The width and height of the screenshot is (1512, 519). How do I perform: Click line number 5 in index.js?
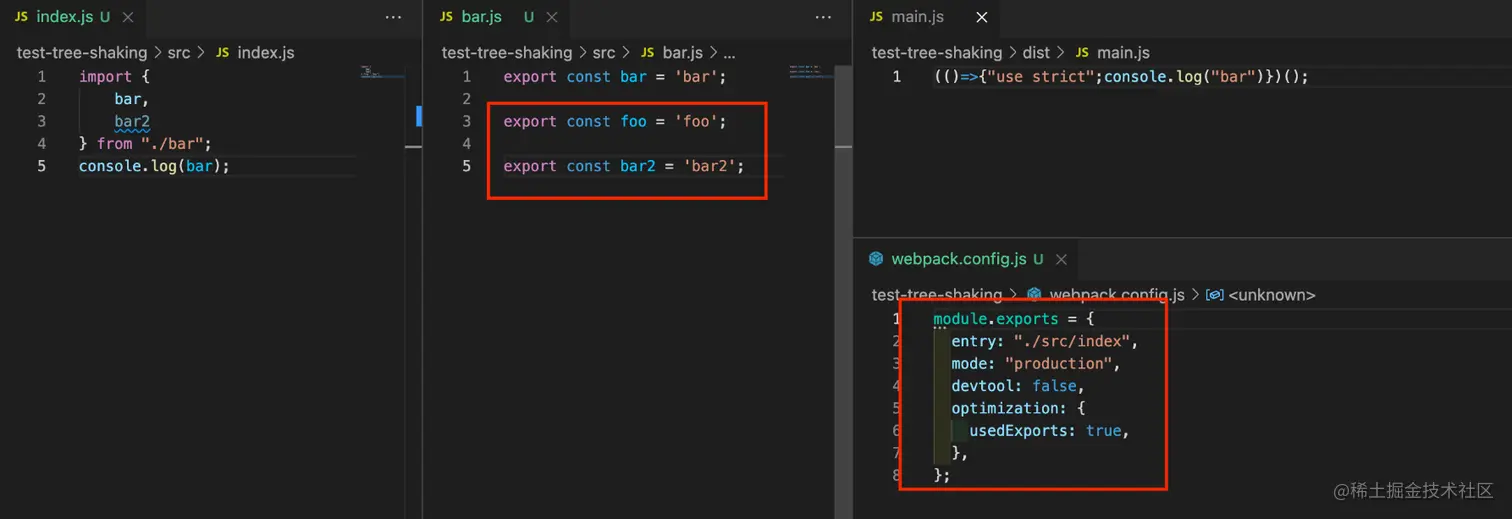pos(42,166)
